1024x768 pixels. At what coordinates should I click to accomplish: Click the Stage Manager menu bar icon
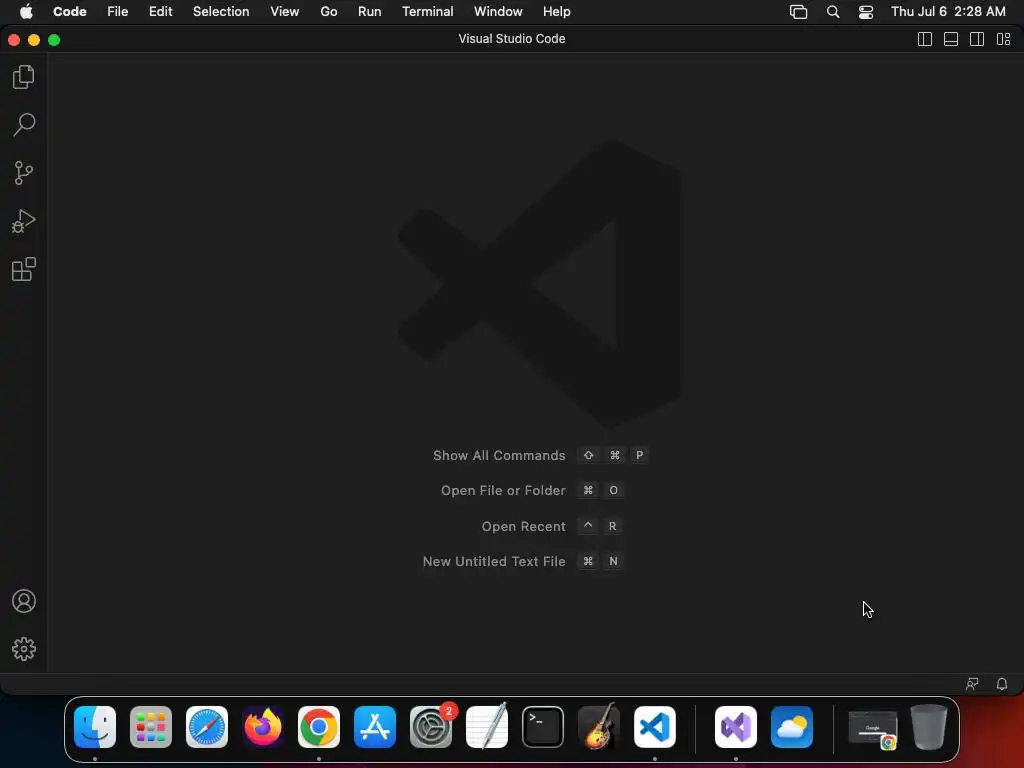coord(799,12)
